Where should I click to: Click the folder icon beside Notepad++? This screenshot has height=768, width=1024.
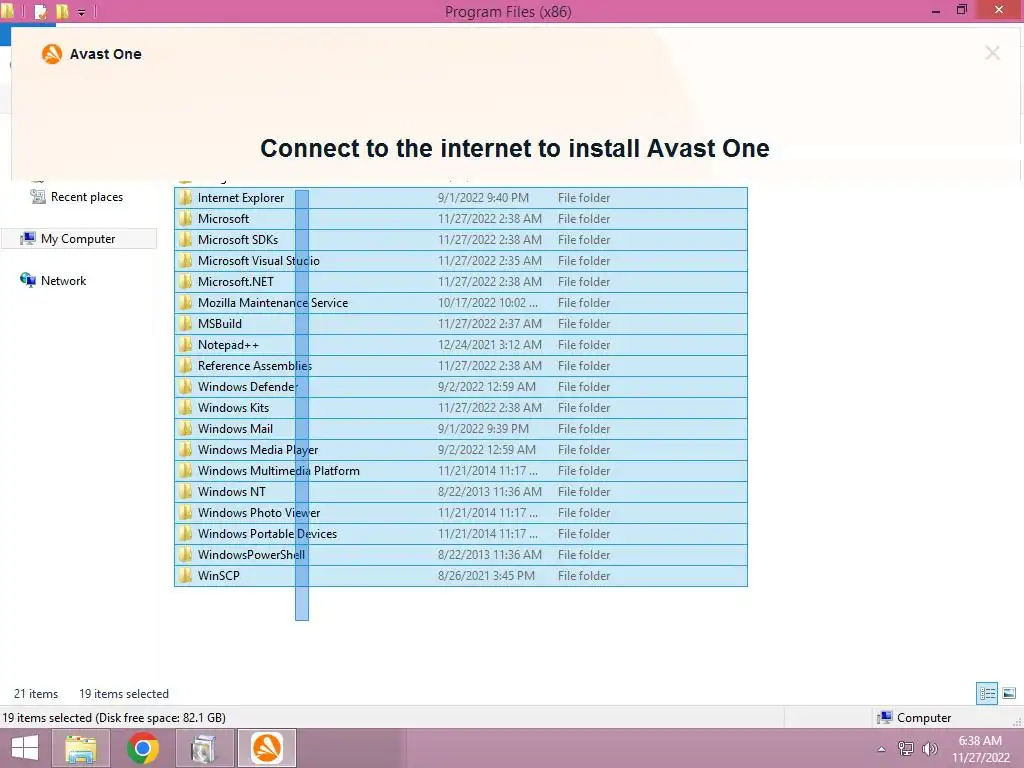tap(186, 344)
